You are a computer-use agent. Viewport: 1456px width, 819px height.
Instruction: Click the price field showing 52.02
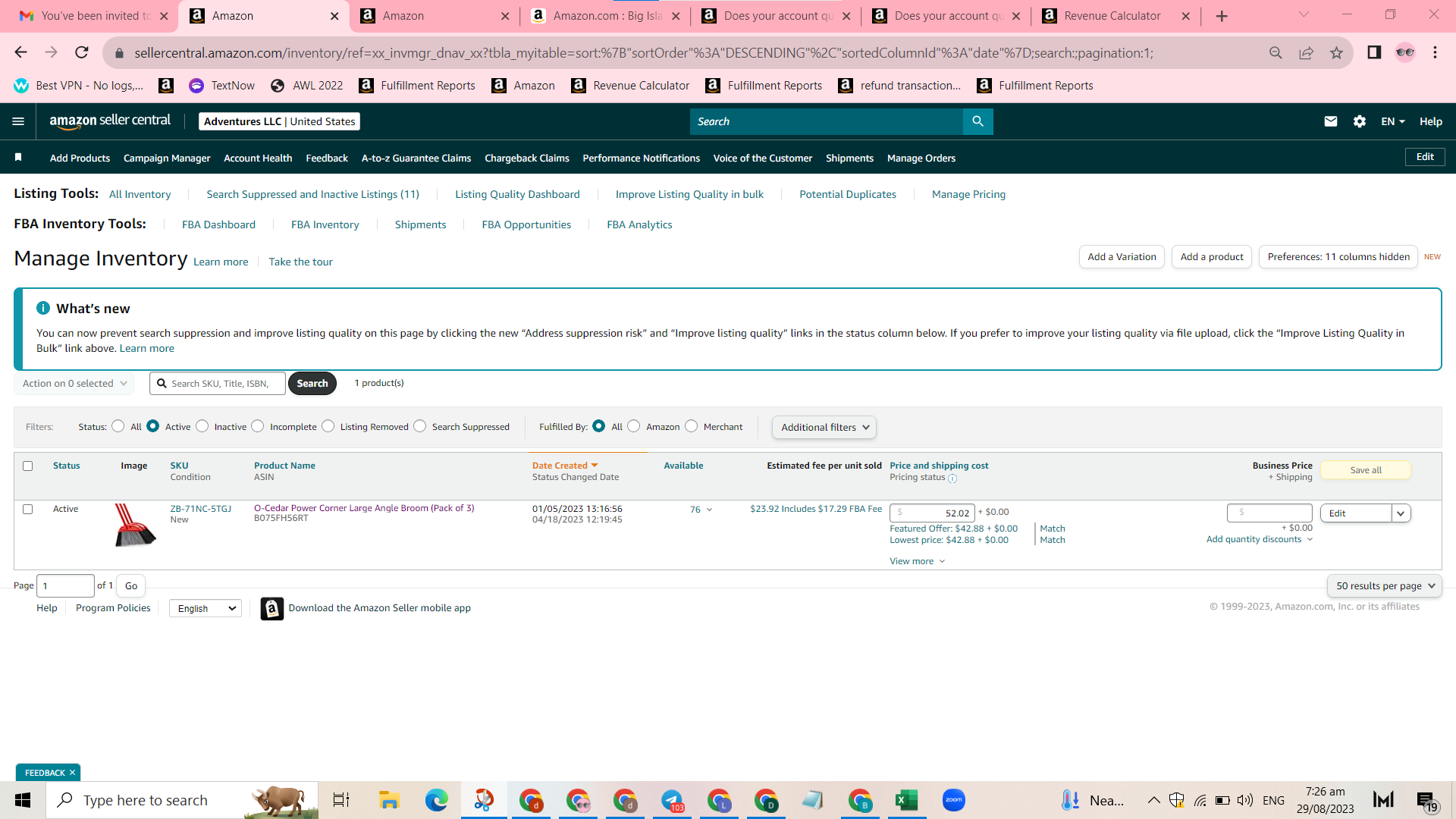coord(932,513)
